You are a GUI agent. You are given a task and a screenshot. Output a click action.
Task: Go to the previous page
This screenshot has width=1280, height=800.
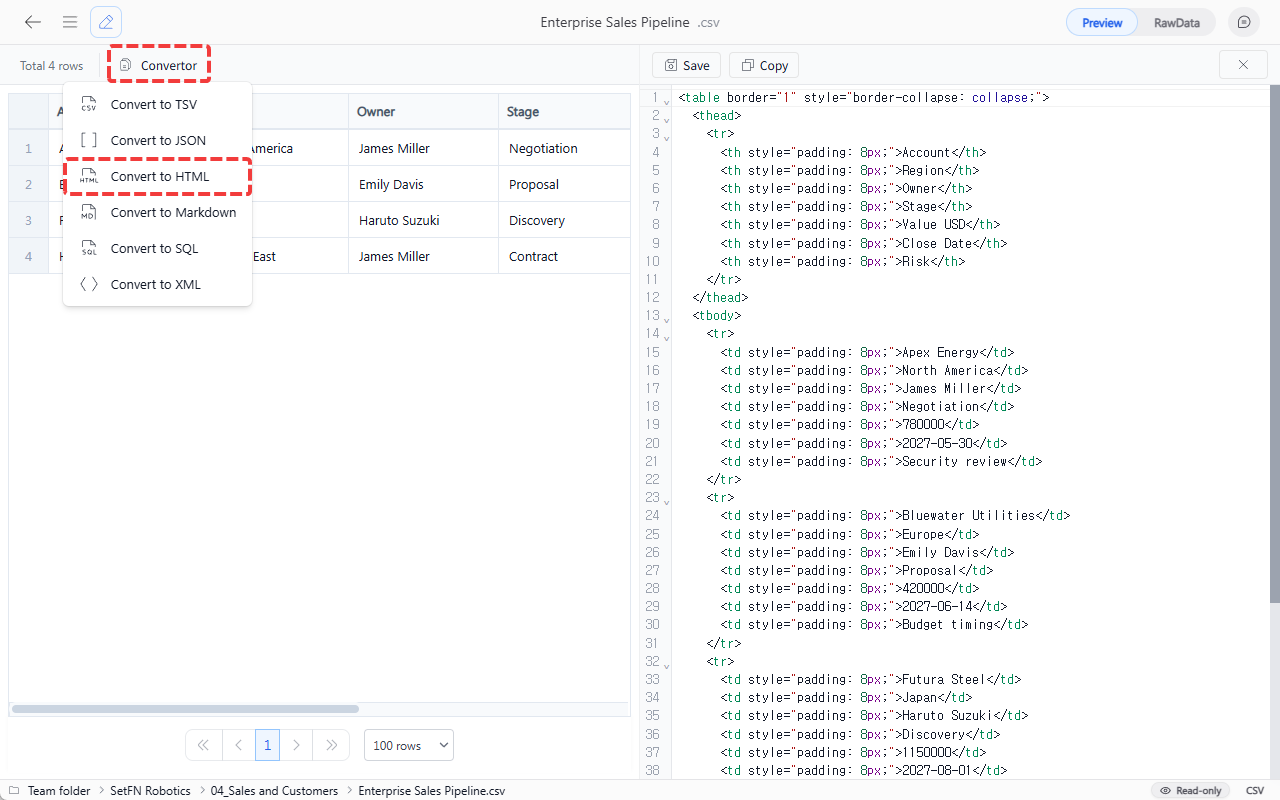coord(238,745)
